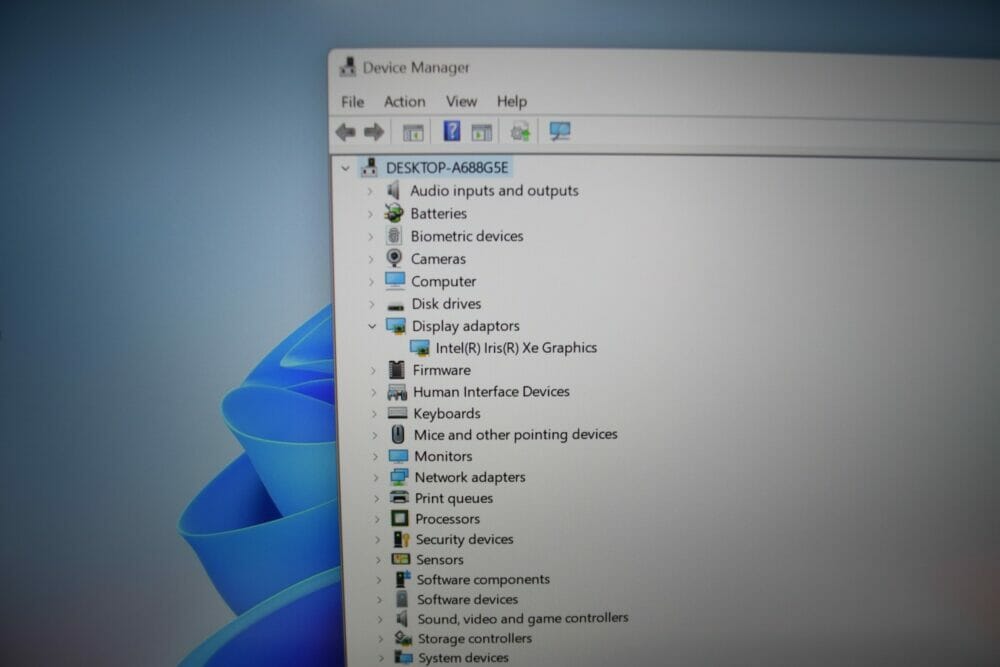Click the Back arrow toolbar button
The width and height of the screenshot is (1000, 667).
point(346,132)
